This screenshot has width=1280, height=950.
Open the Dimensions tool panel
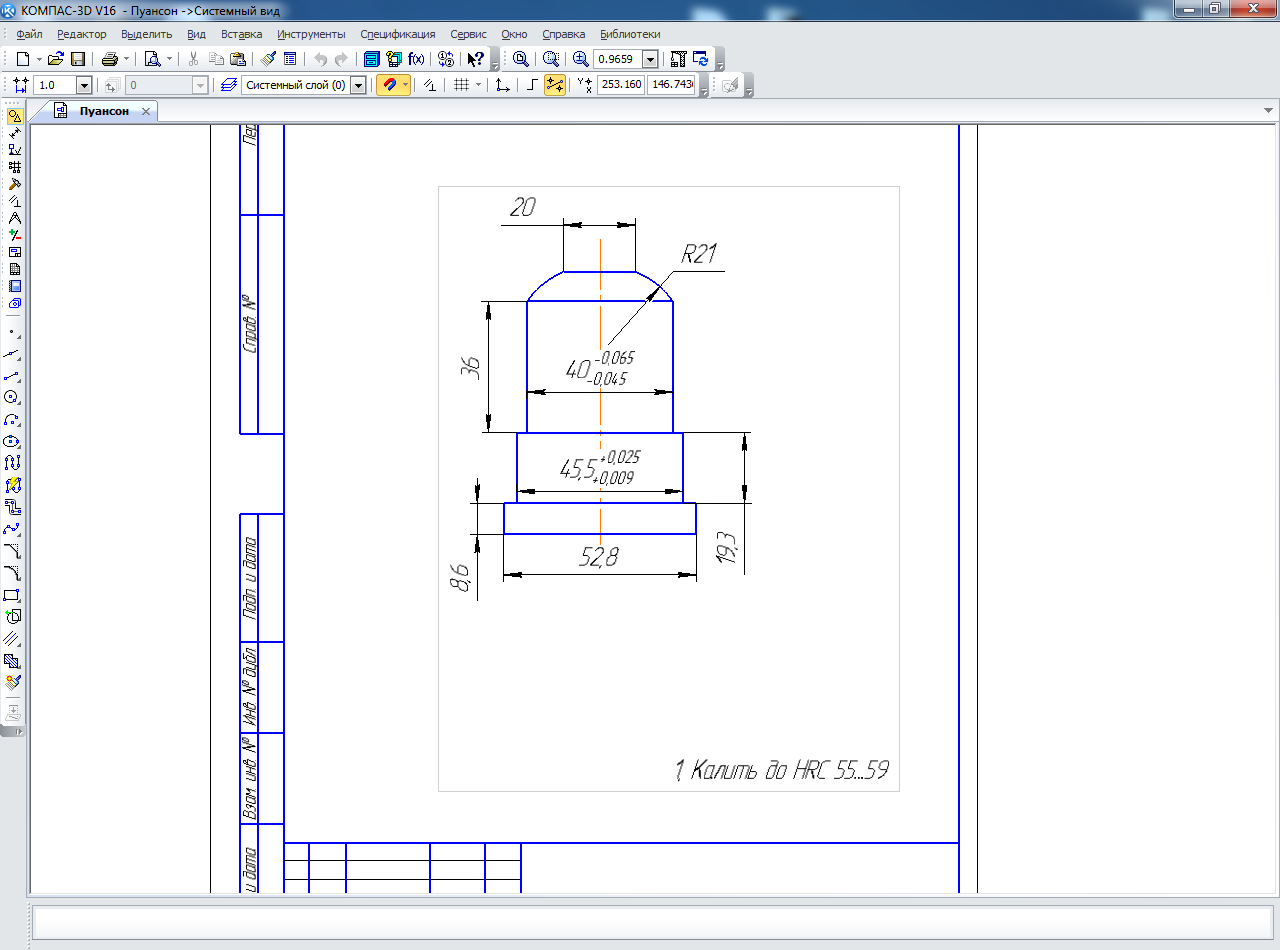13,133
